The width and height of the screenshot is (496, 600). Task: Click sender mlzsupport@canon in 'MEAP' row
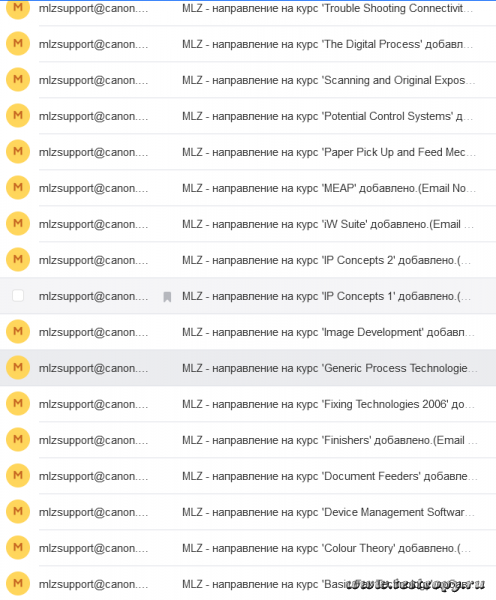point(93,188)
